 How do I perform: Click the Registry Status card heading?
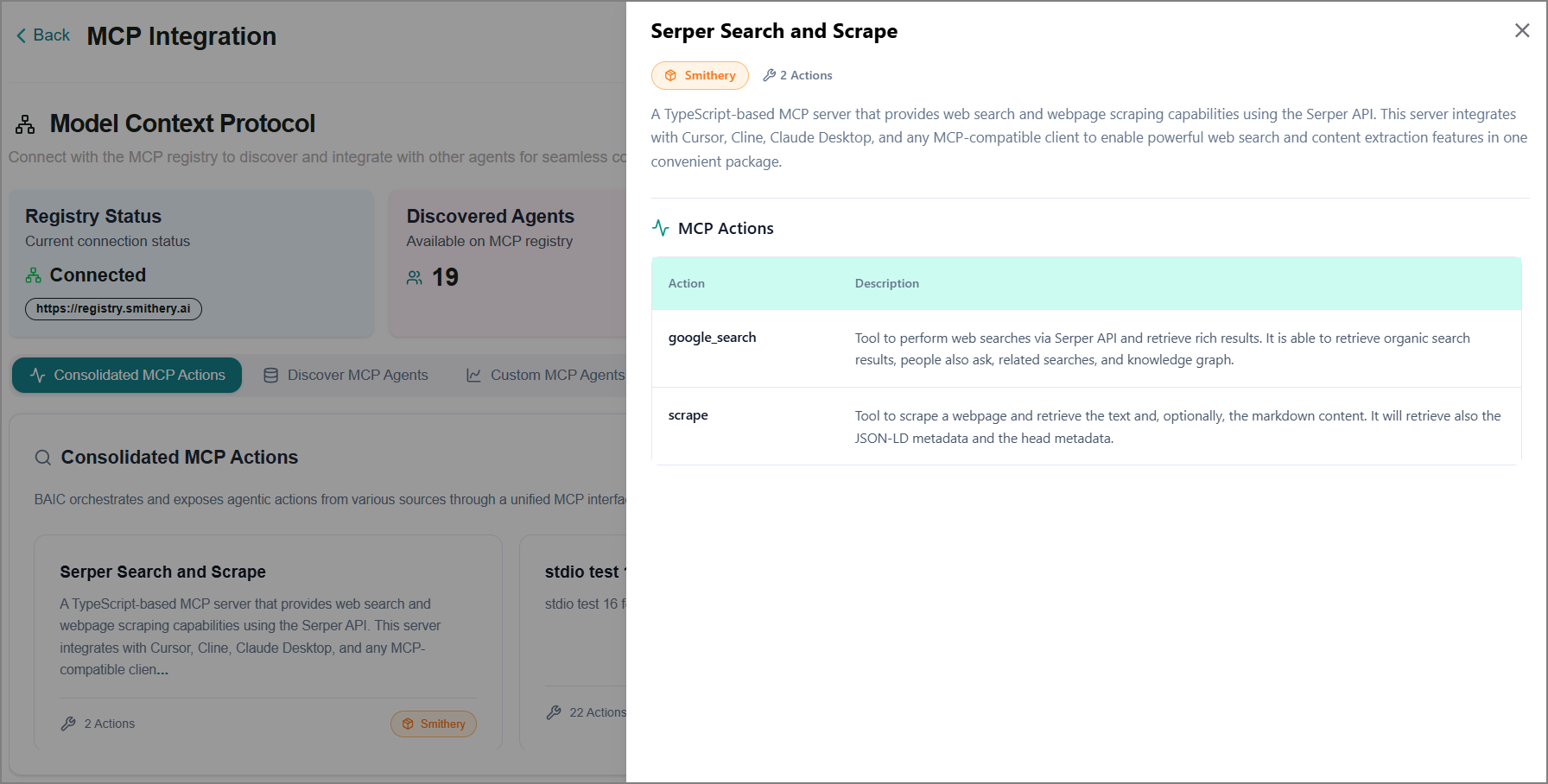(93, 216)
